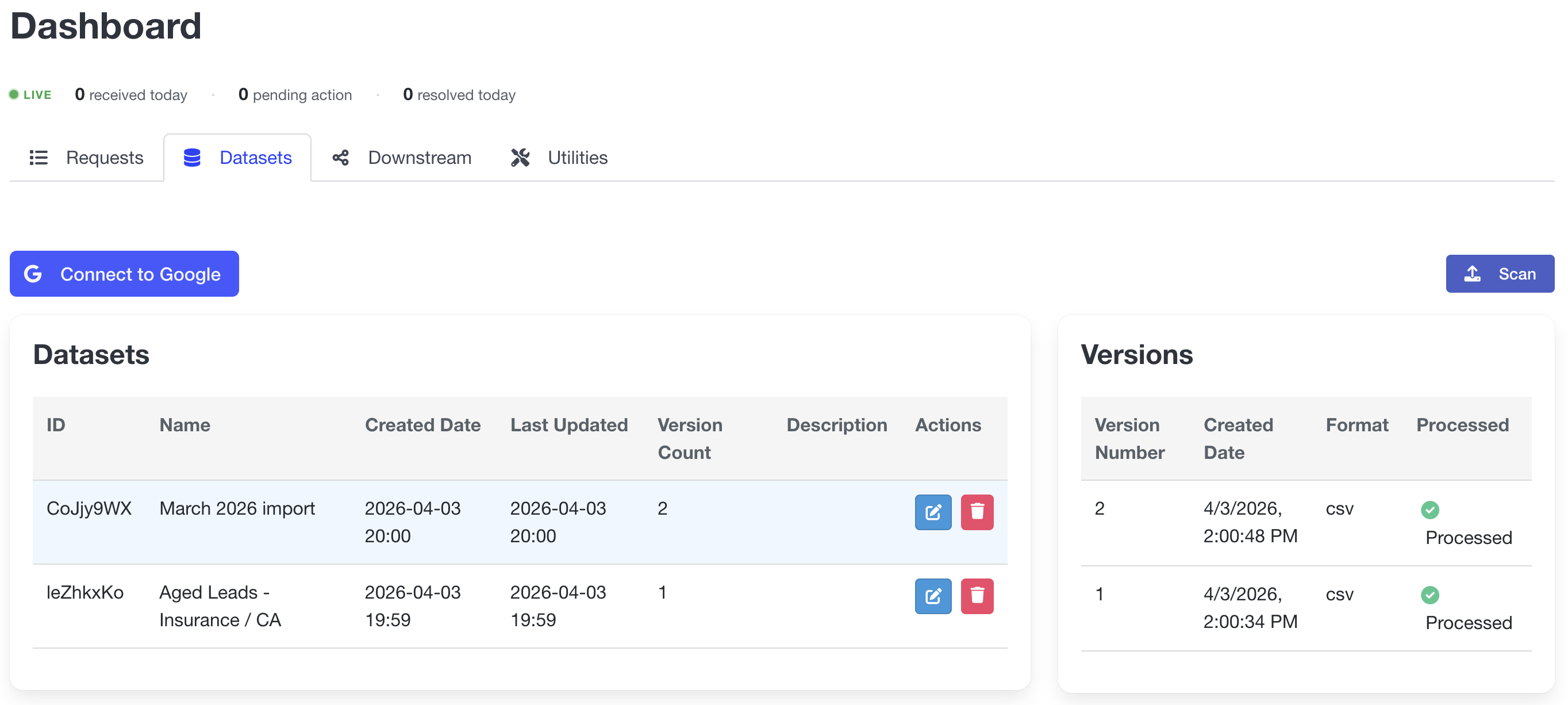Click the Processed checkmark for version 1
Viewport: 1568px width, 705px height.
[x=1431, y=595]
